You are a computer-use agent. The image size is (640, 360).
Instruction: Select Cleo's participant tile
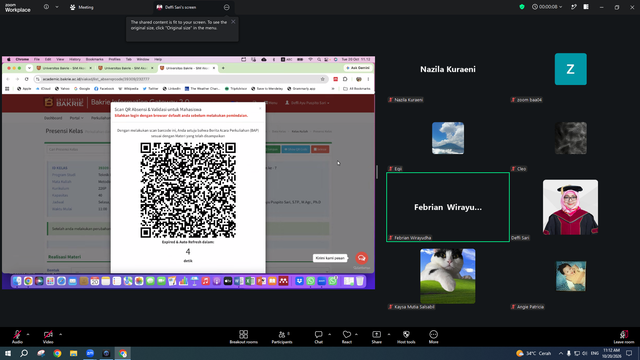571,138
